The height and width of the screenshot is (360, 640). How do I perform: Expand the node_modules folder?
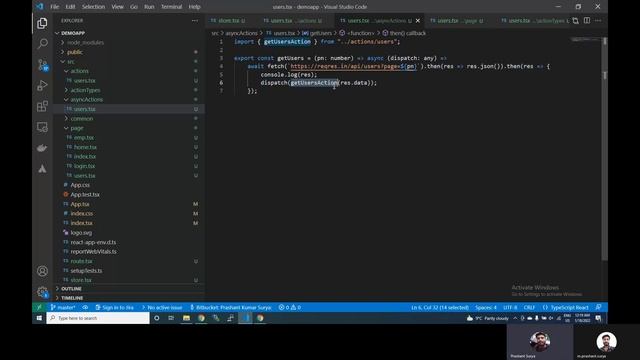130,42
